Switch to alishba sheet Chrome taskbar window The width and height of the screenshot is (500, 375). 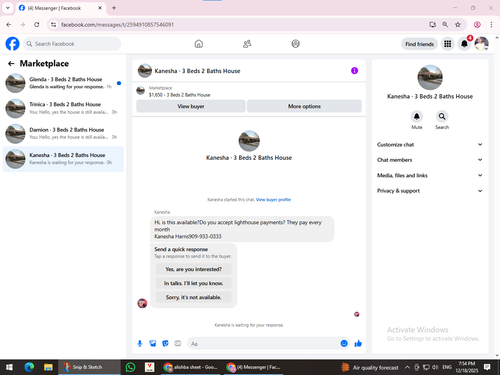(x=191, y=367)
